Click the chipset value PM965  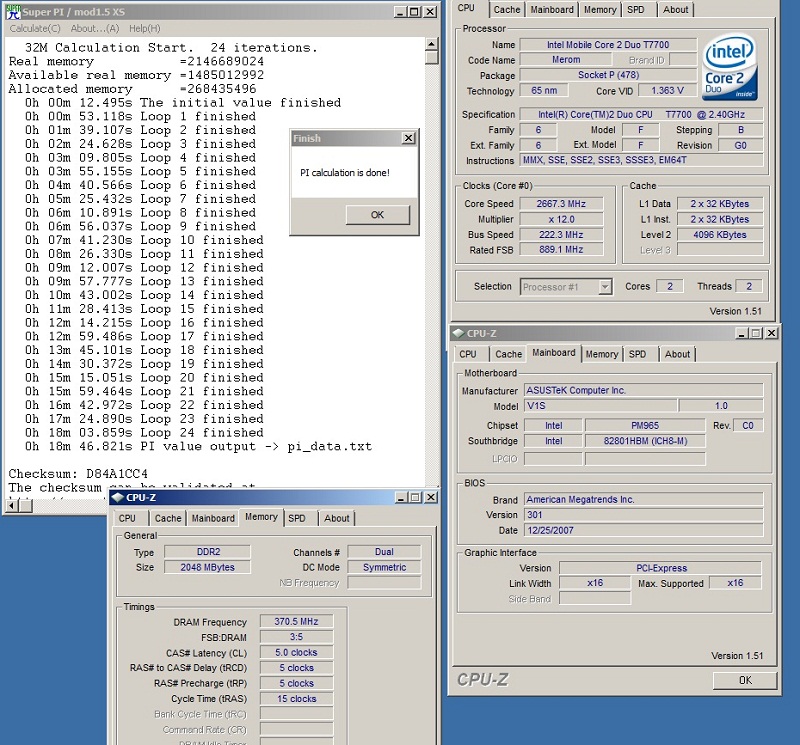click(645, 426)
